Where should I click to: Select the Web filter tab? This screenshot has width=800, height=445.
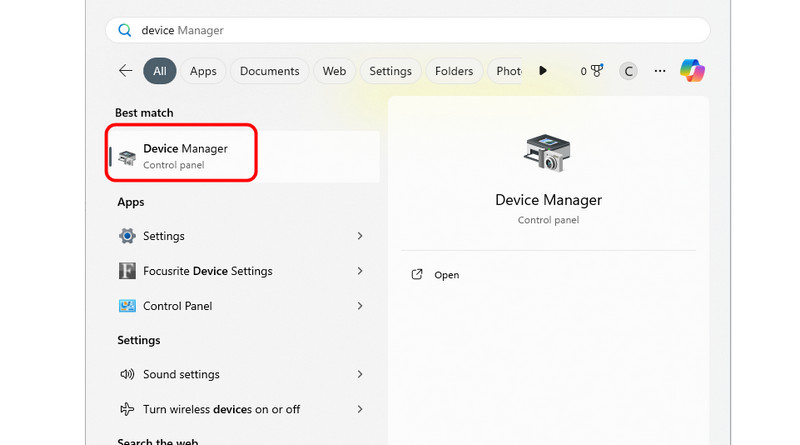(x=334, y=71)
